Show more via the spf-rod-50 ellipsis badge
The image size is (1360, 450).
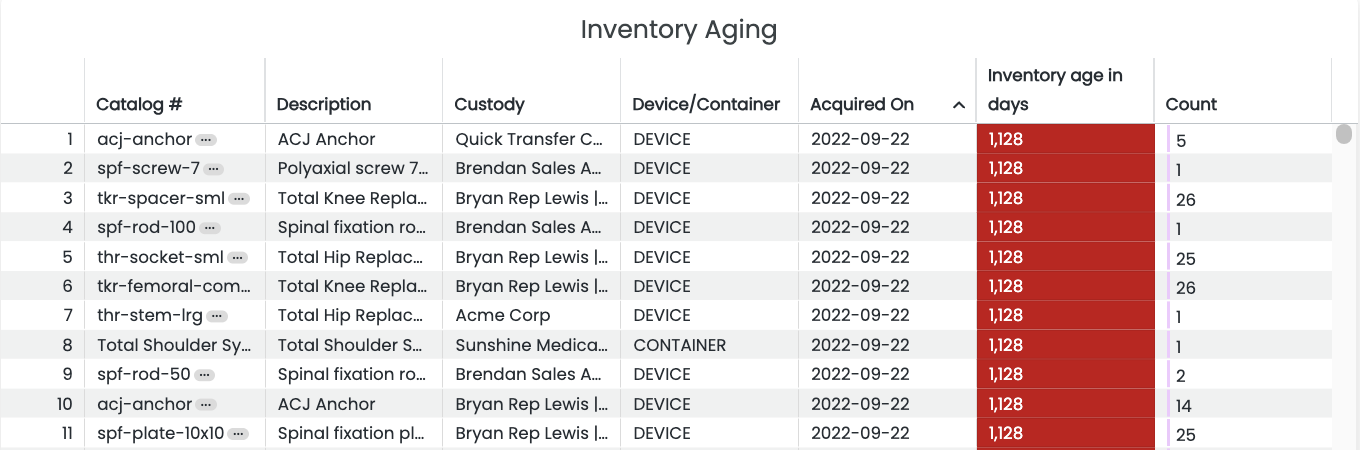point(204,375)
